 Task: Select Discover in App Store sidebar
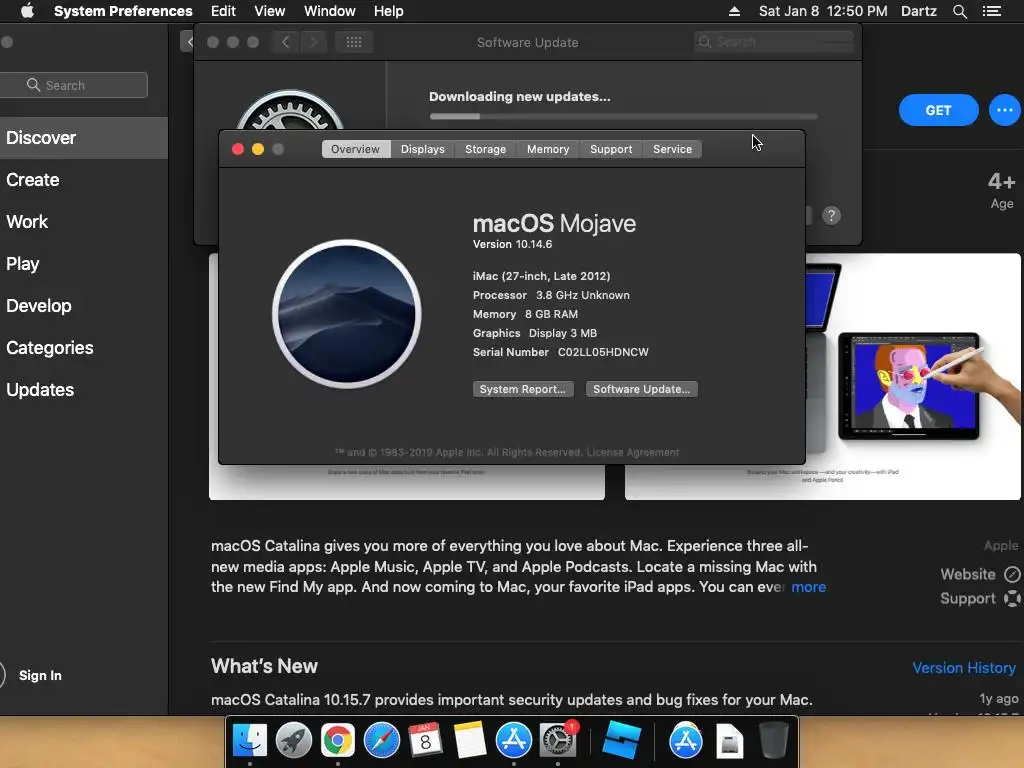point(84,138)
